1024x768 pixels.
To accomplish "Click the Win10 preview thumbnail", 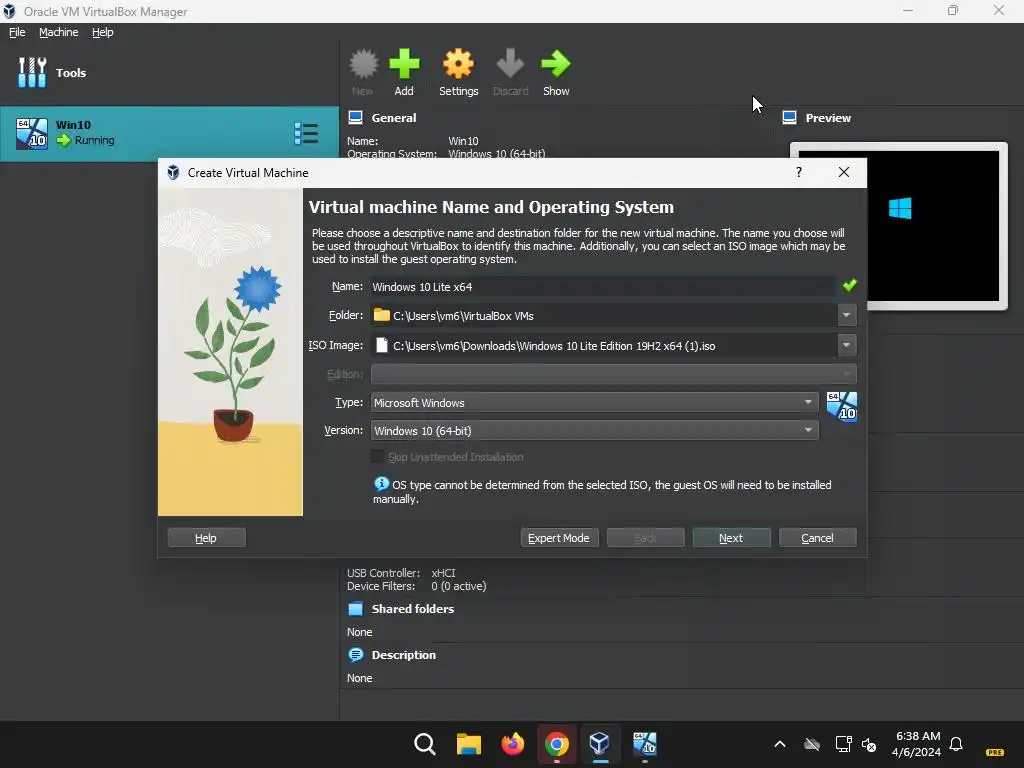I will (x=899, y=226).
